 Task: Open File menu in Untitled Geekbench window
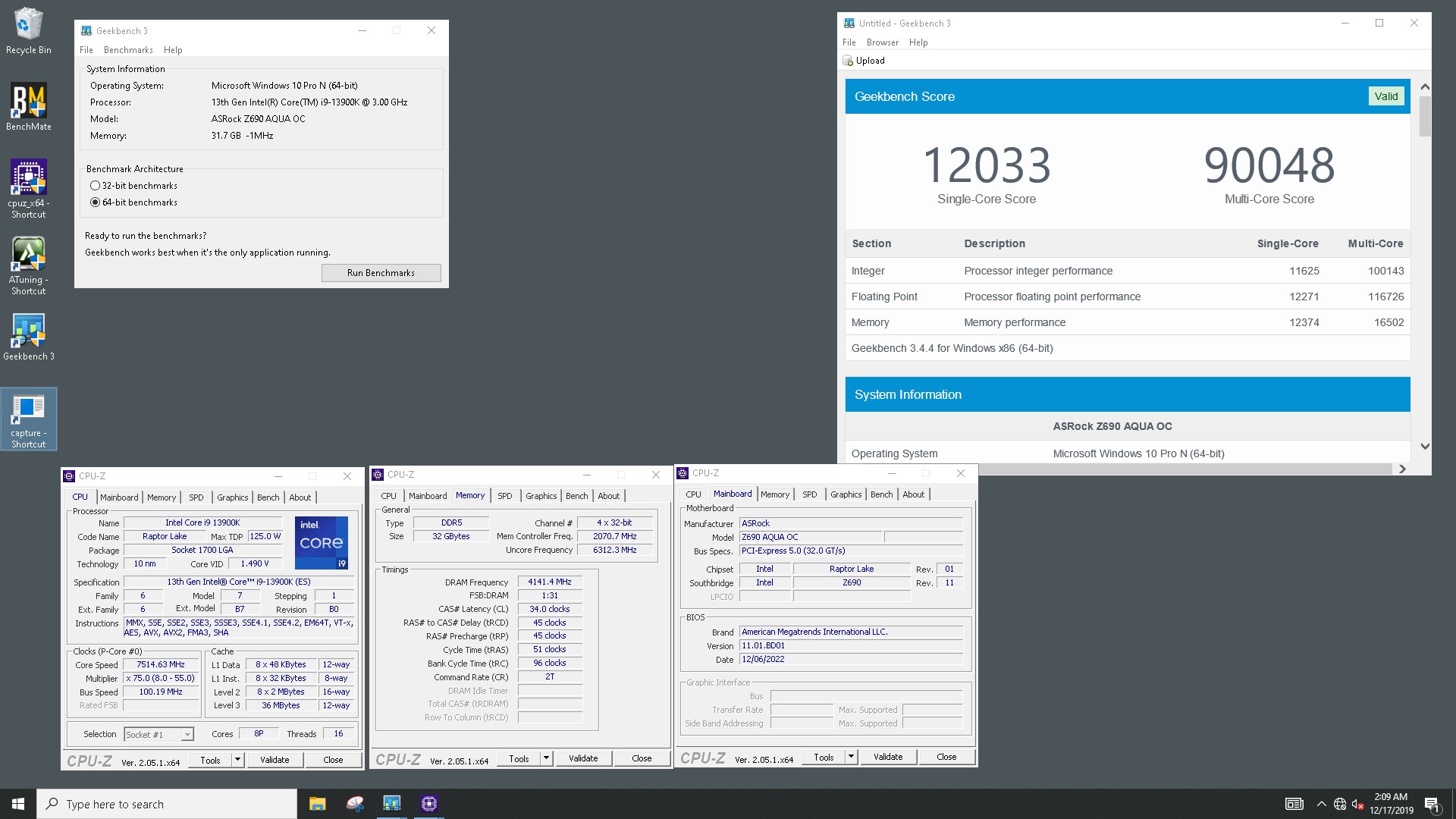849,42
